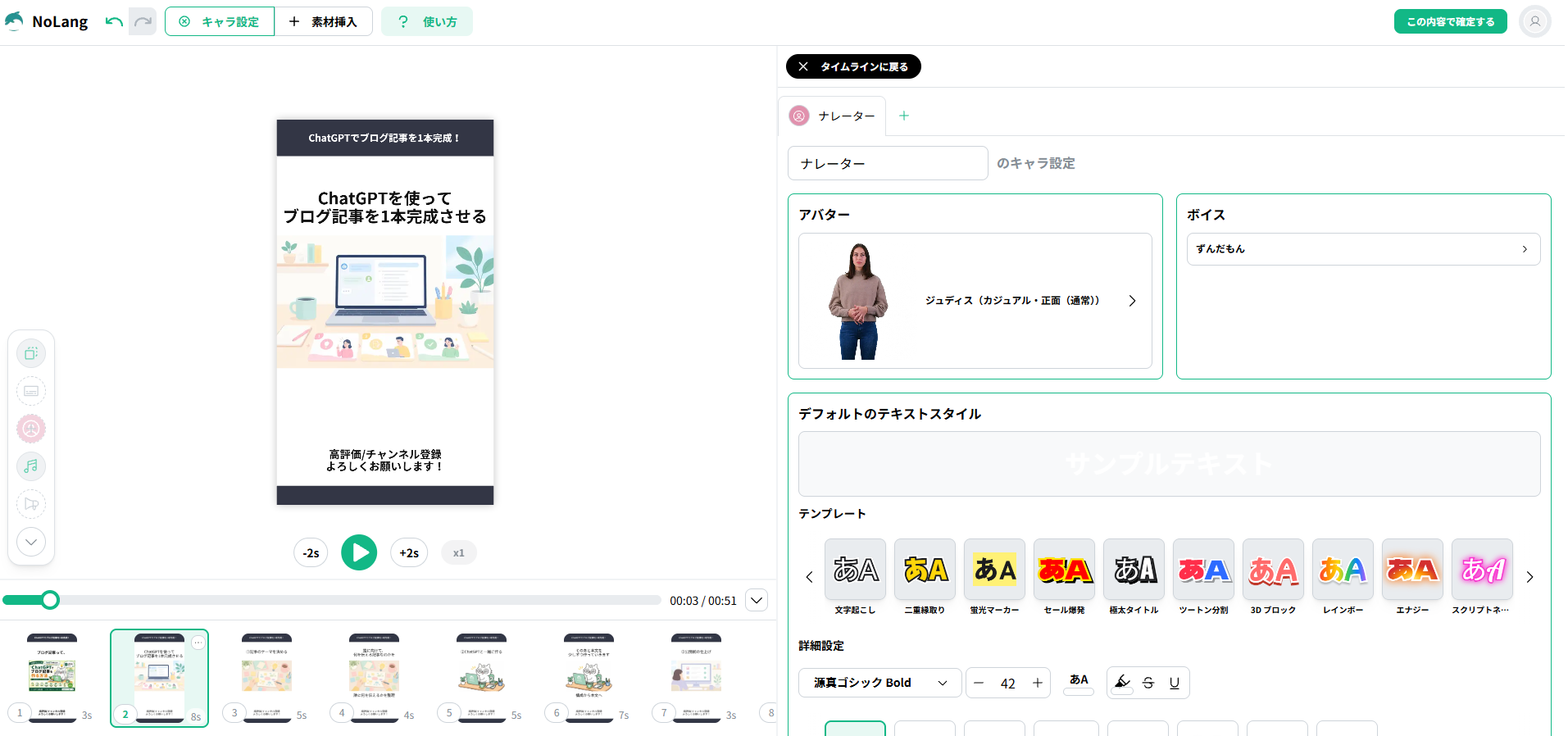The image size is (1568, 736).
Task: Open the music tool in left sidebar
Action: pyautogui.click(x=31, y=466)
